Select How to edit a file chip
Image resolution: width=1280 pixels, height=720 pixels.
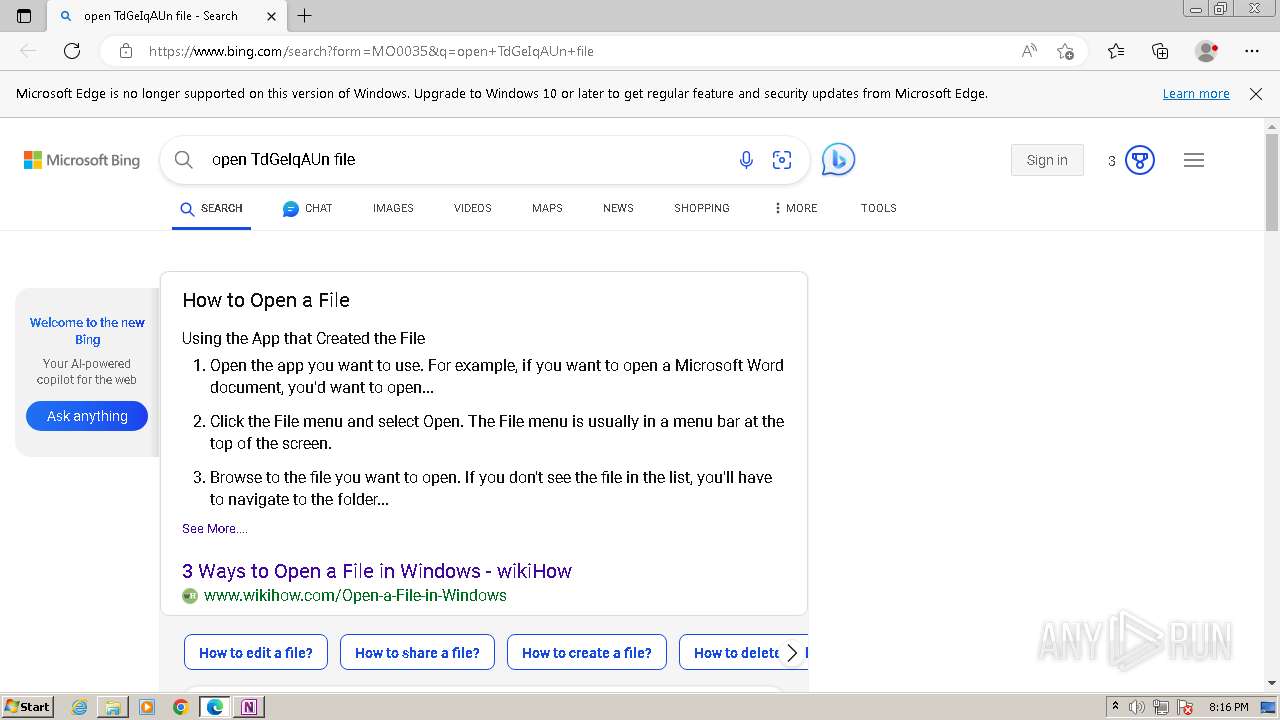[x=256, y=653]
